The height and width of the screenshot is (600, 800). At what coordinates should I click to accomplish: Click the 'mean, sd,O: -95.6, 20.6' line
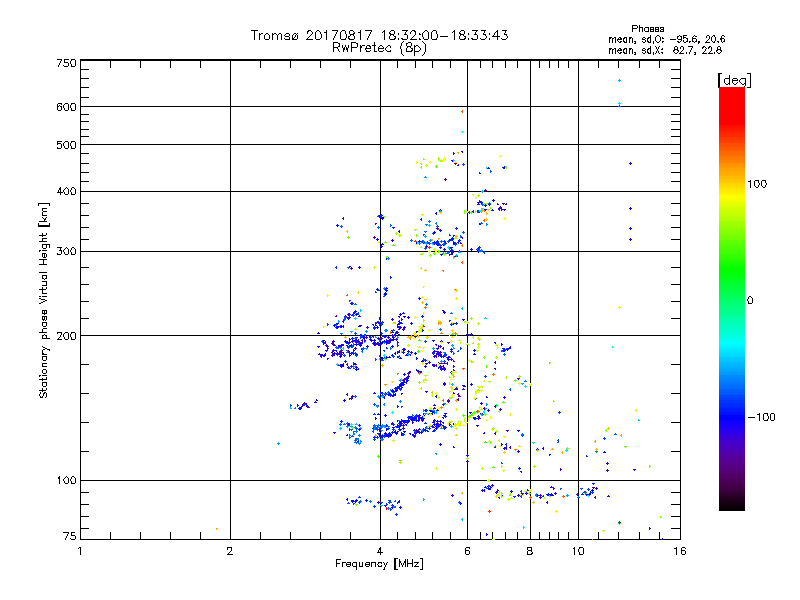click(666, 39)
